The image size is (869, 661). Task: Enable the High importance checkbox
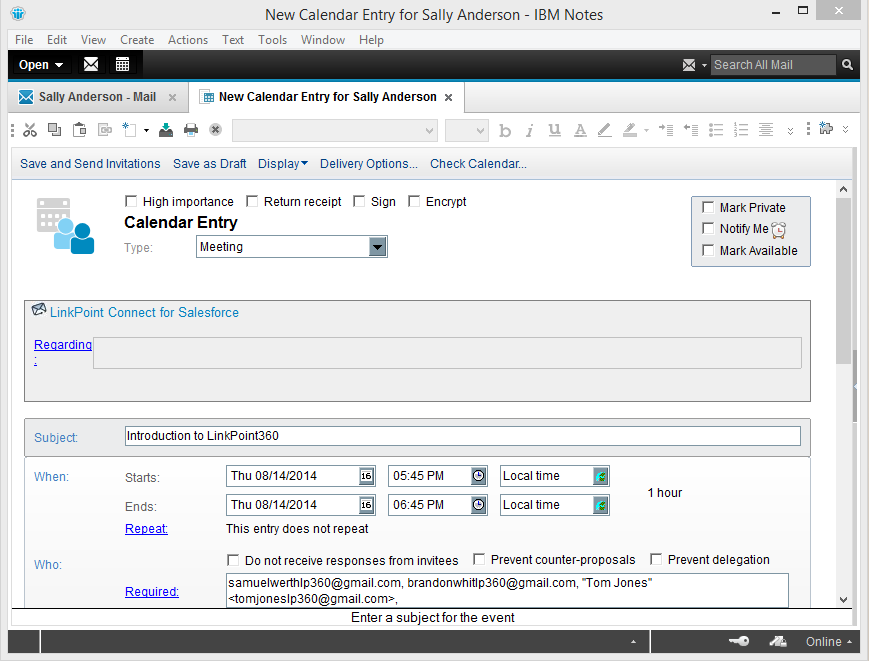(131, 201)
